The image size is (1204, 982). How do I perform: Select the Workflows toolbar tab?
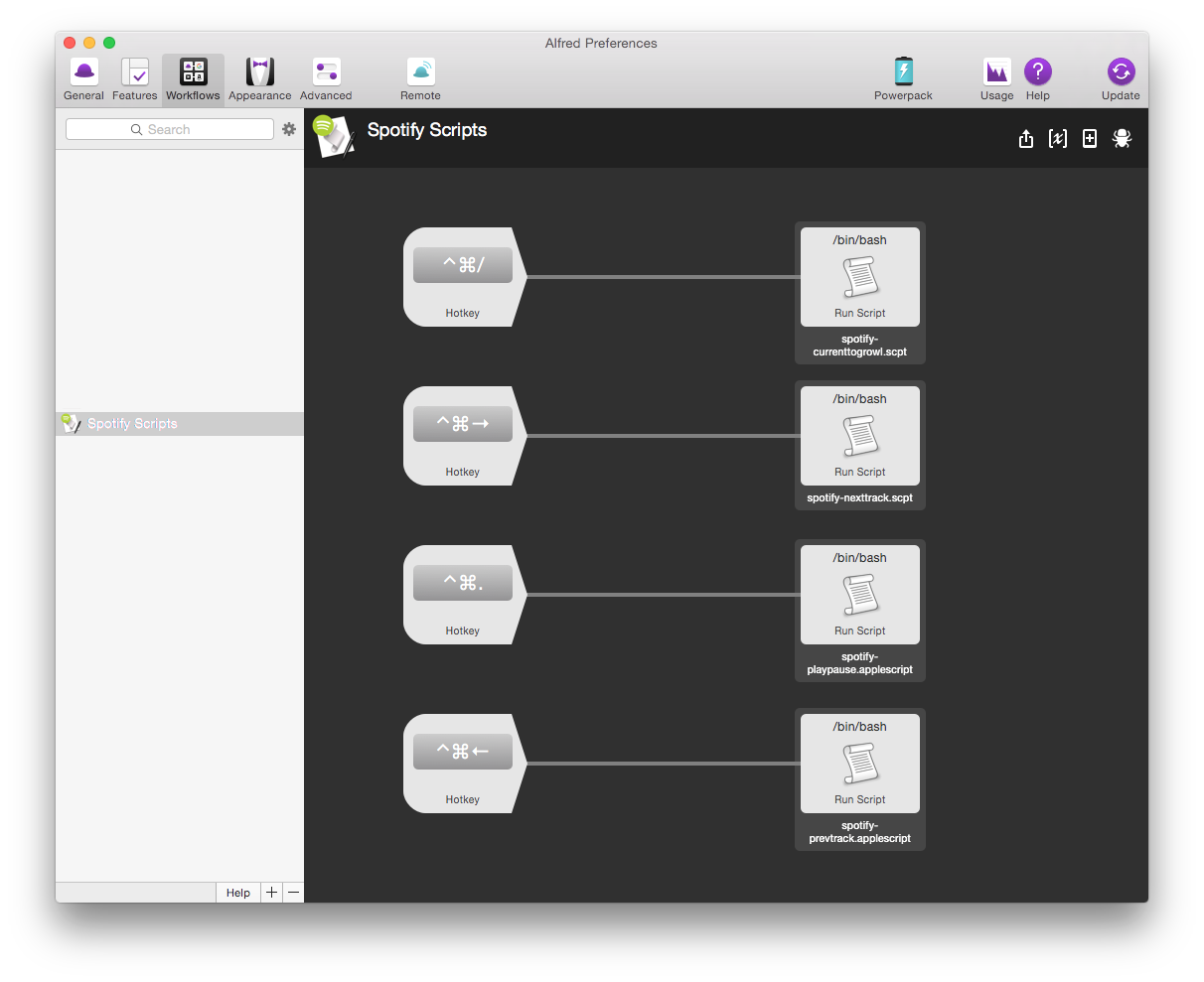coord(193,79)
